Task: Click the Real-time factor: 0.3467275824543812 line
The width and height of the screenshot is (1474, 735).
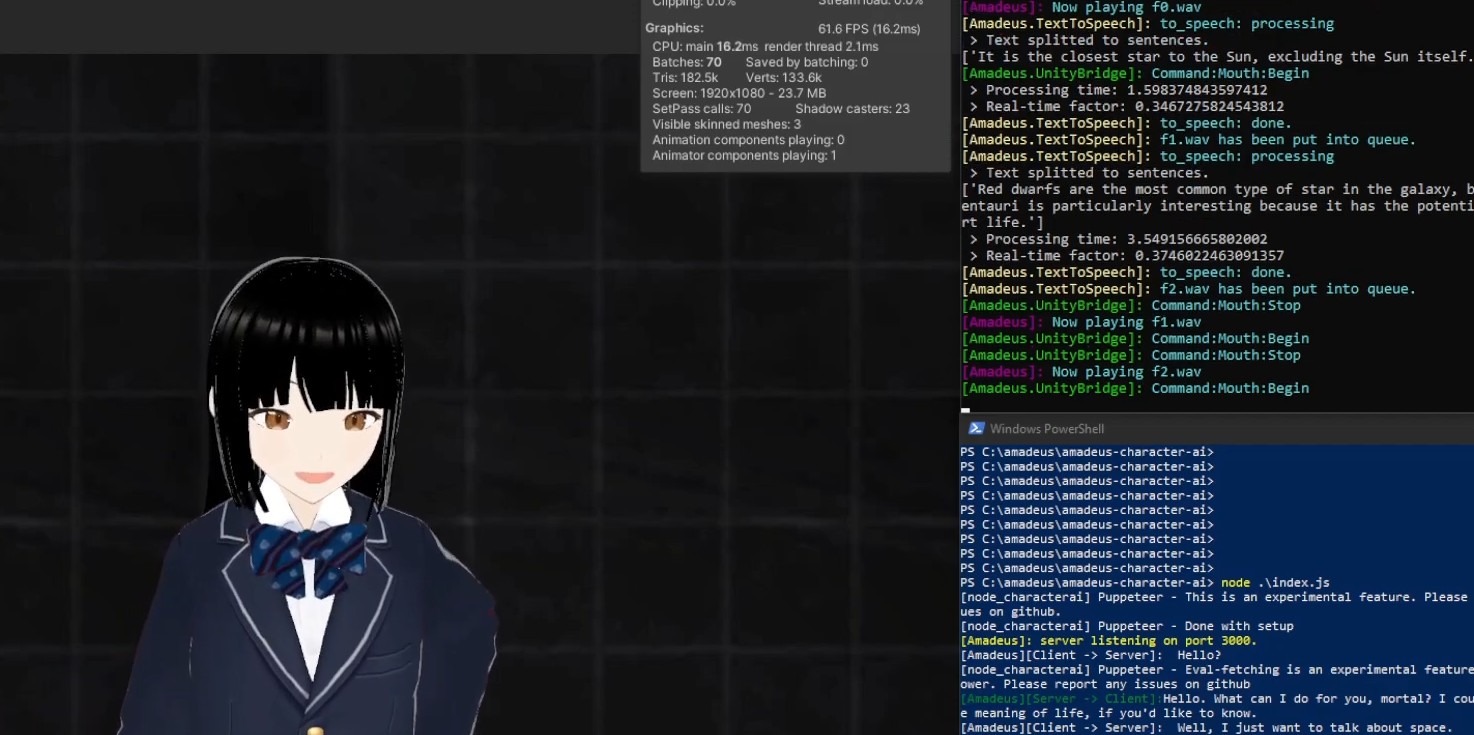Action: [1126, 106]
